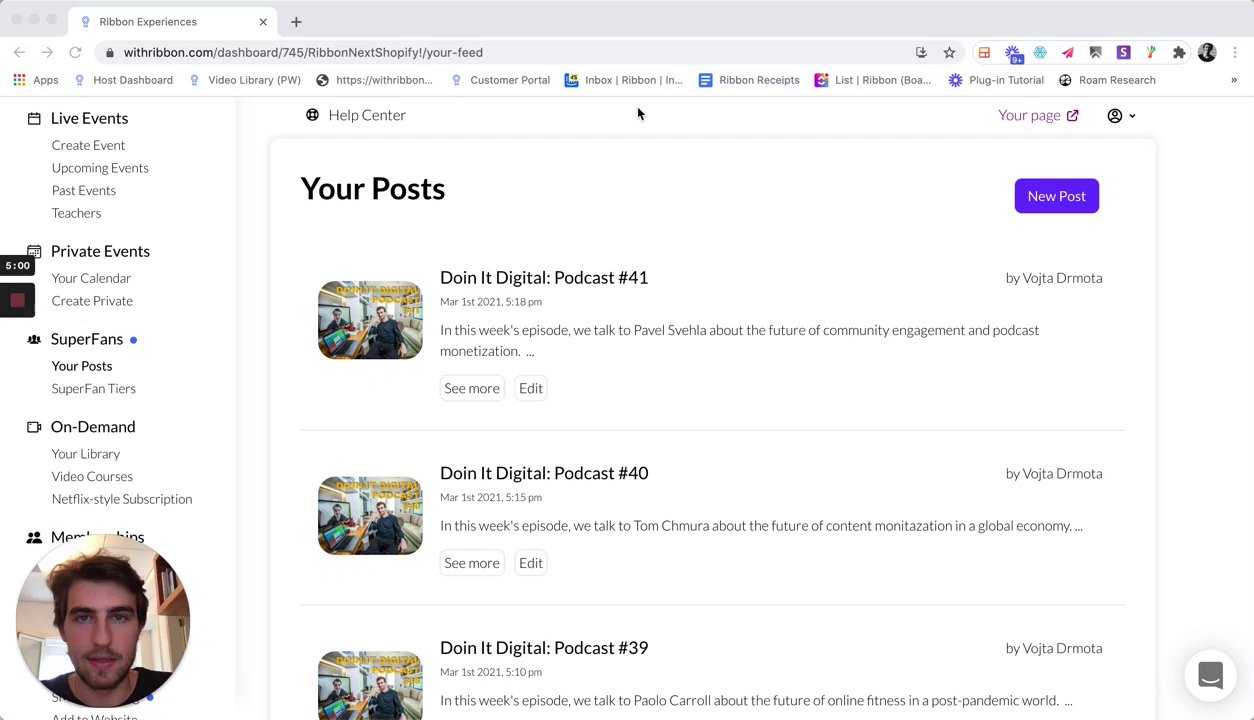Open the Podcast #39 thumbnail
The width and height of the screenshot is (1254, 720).
click(x=370, y=686)
